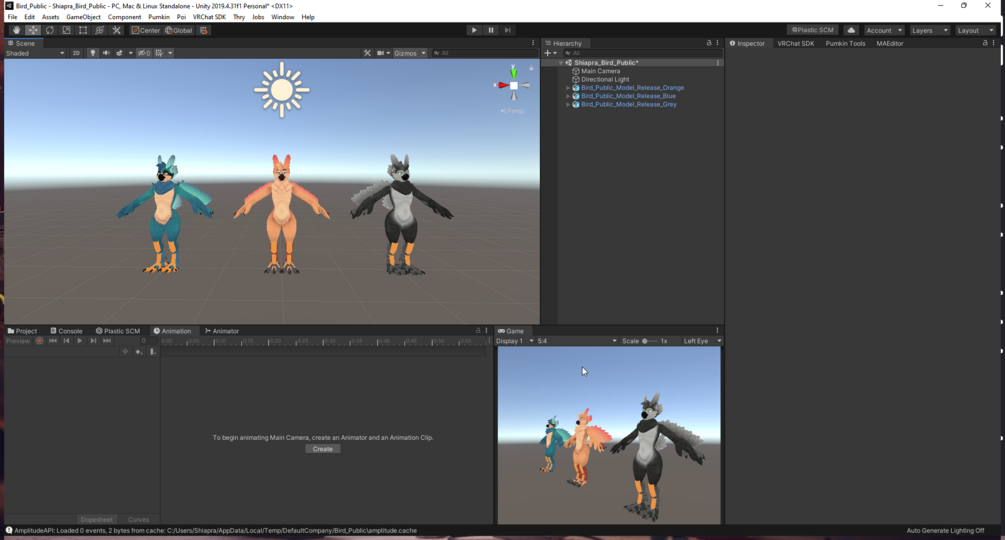This screenshot has width=1005, height=540.
Task: Toggle animation record button
Action: click(39, 341)
